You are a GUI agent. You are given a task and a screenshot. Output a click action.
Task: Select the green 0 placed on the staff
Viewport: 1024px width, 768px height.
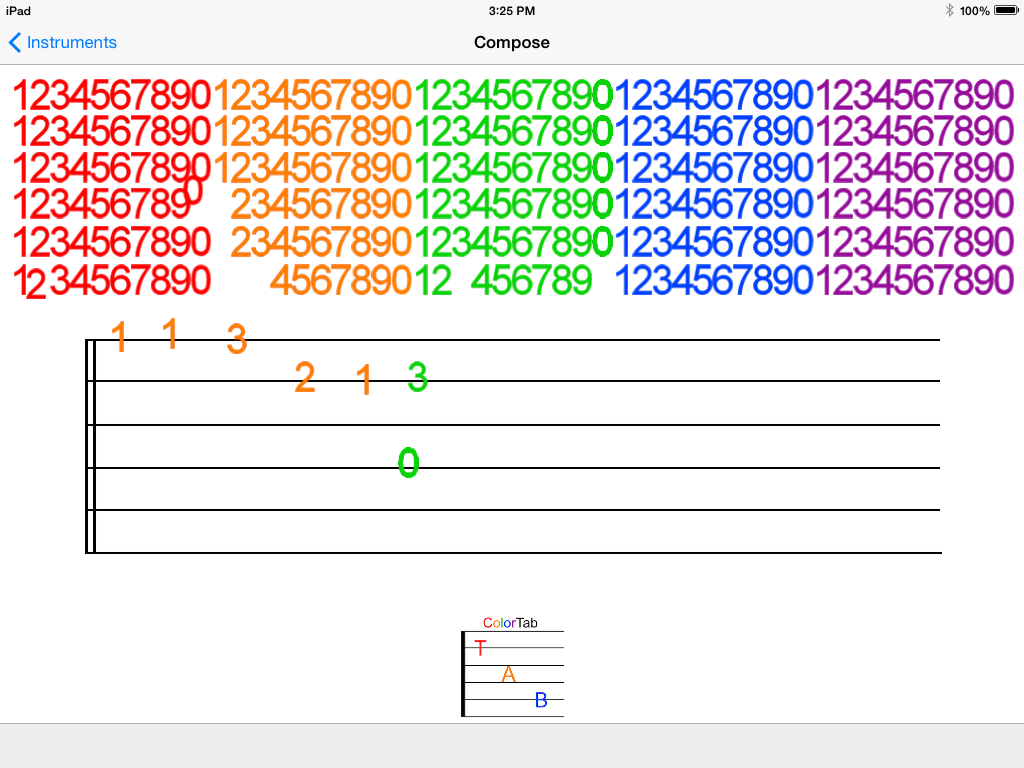pyautogui.click(x=408, y=462)
